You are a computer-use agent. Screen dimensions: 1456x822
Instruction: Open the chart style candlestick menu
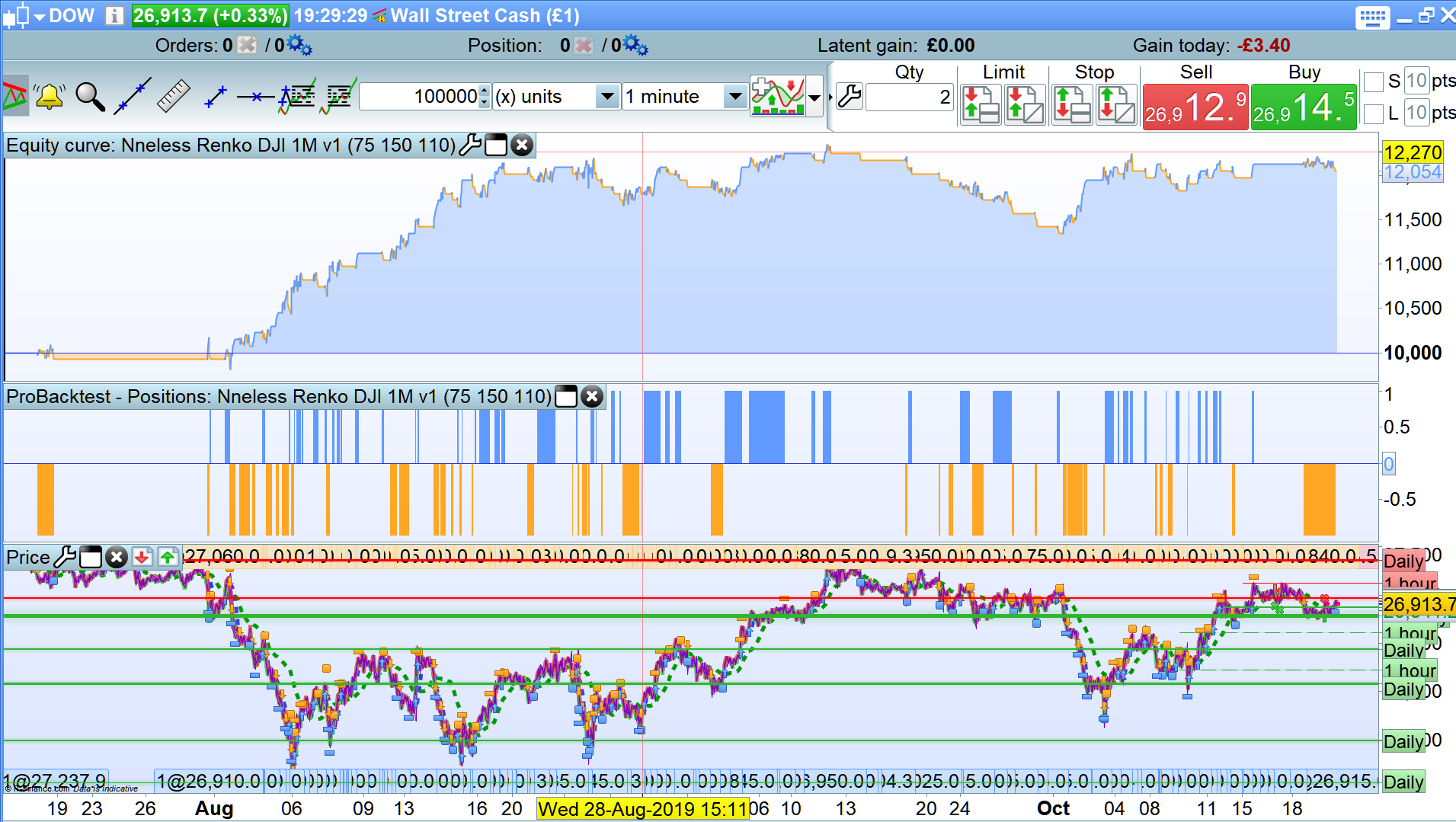coord(23,15)
